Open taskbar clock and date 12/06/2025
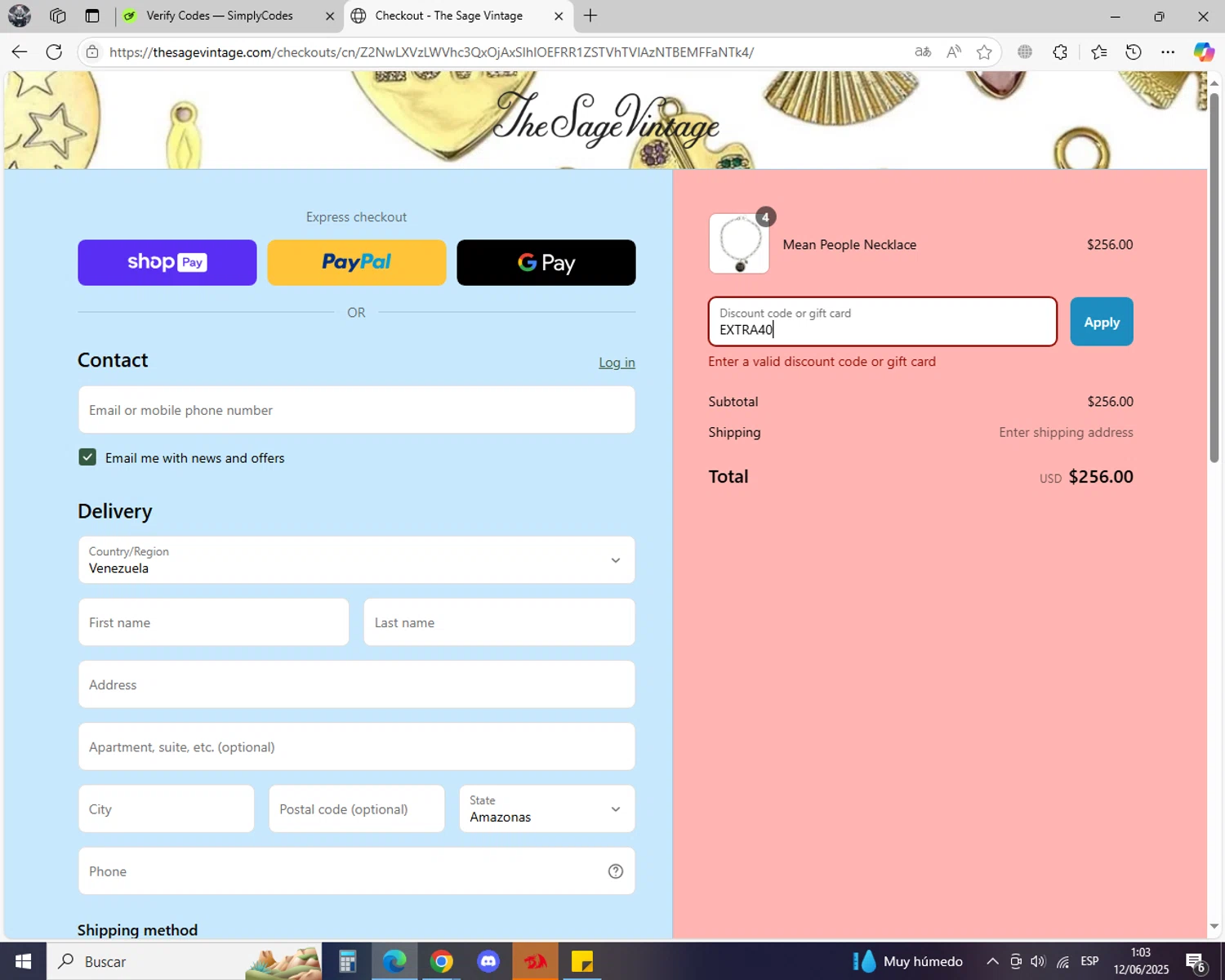The image size is (1225, 980). 1141,961
